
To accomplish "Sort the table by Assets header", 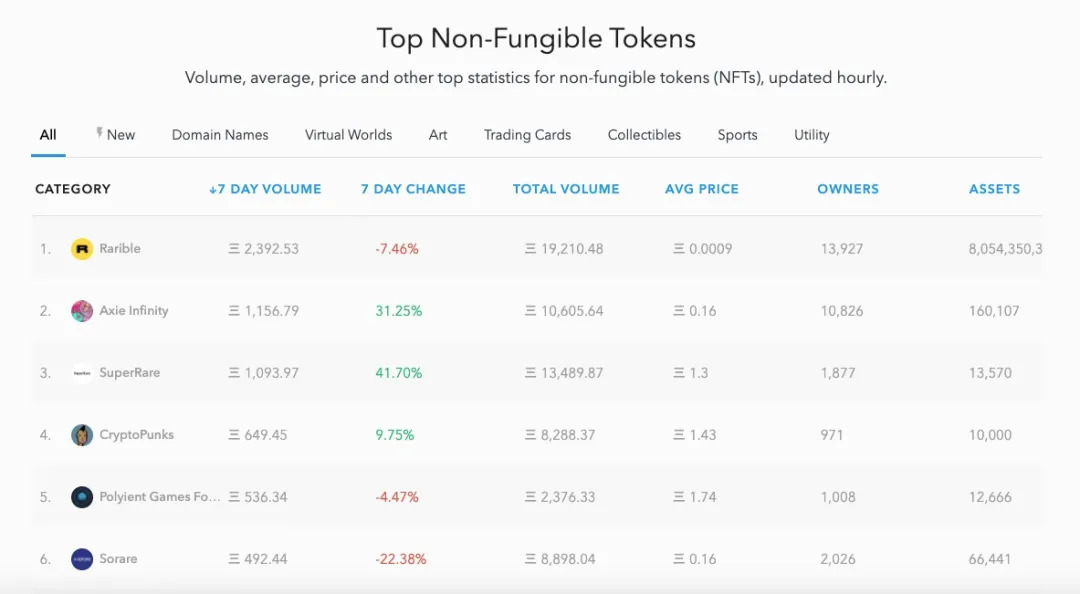I will coord(994,189).
